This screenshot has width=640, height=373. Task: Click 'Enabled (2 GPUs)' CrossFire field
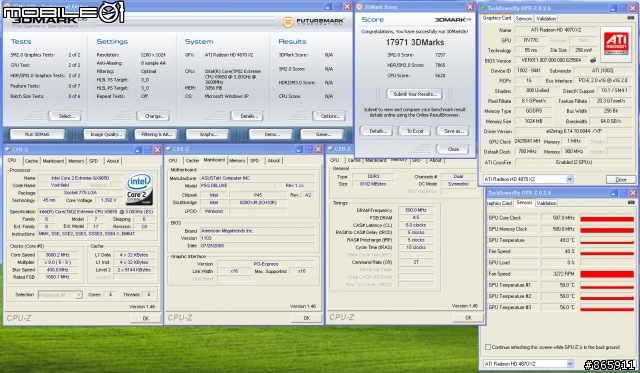coord(573,162)
